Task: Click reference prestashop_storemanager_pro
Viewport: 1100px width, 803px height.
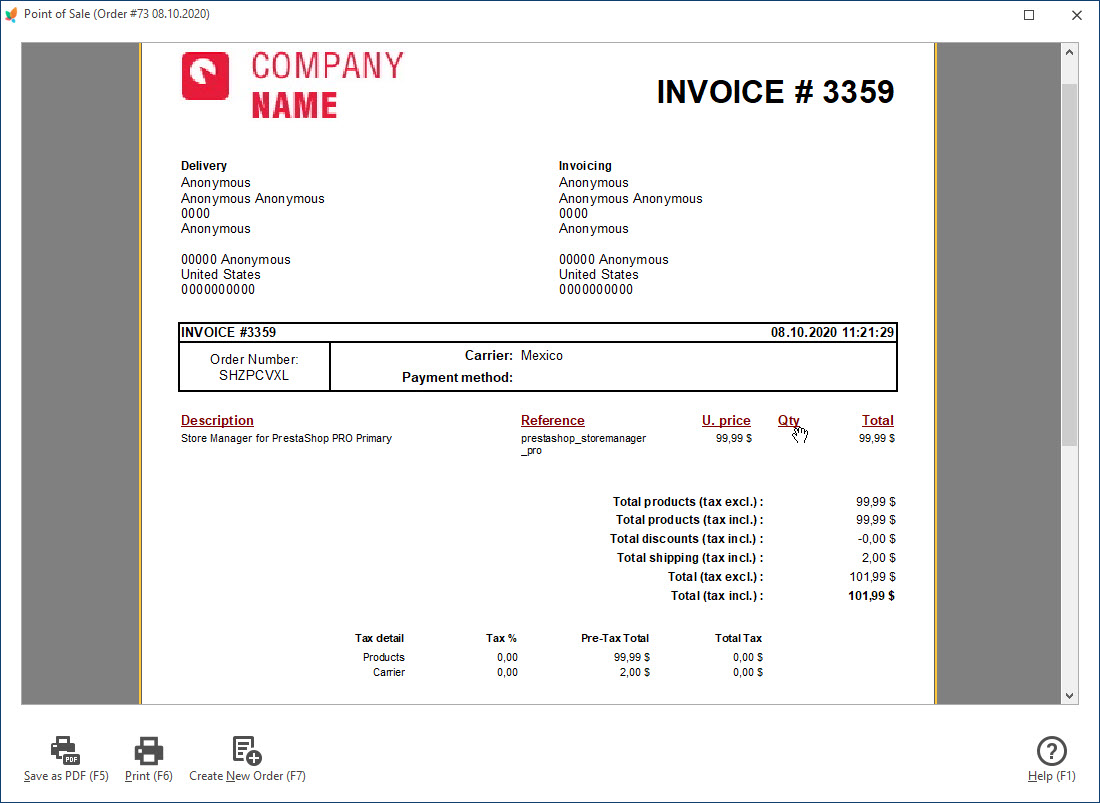Action: [x=583, y=444]
